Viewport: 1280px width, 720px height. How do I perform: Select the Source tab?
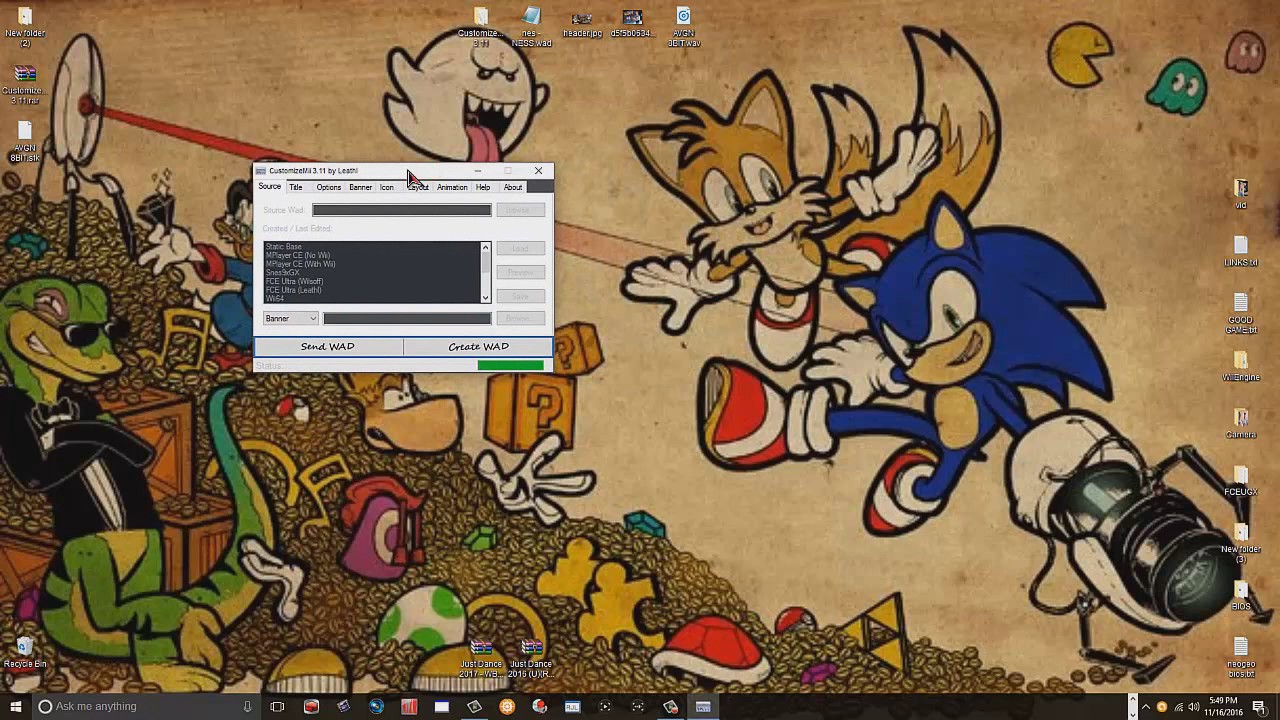pos(270,187)
